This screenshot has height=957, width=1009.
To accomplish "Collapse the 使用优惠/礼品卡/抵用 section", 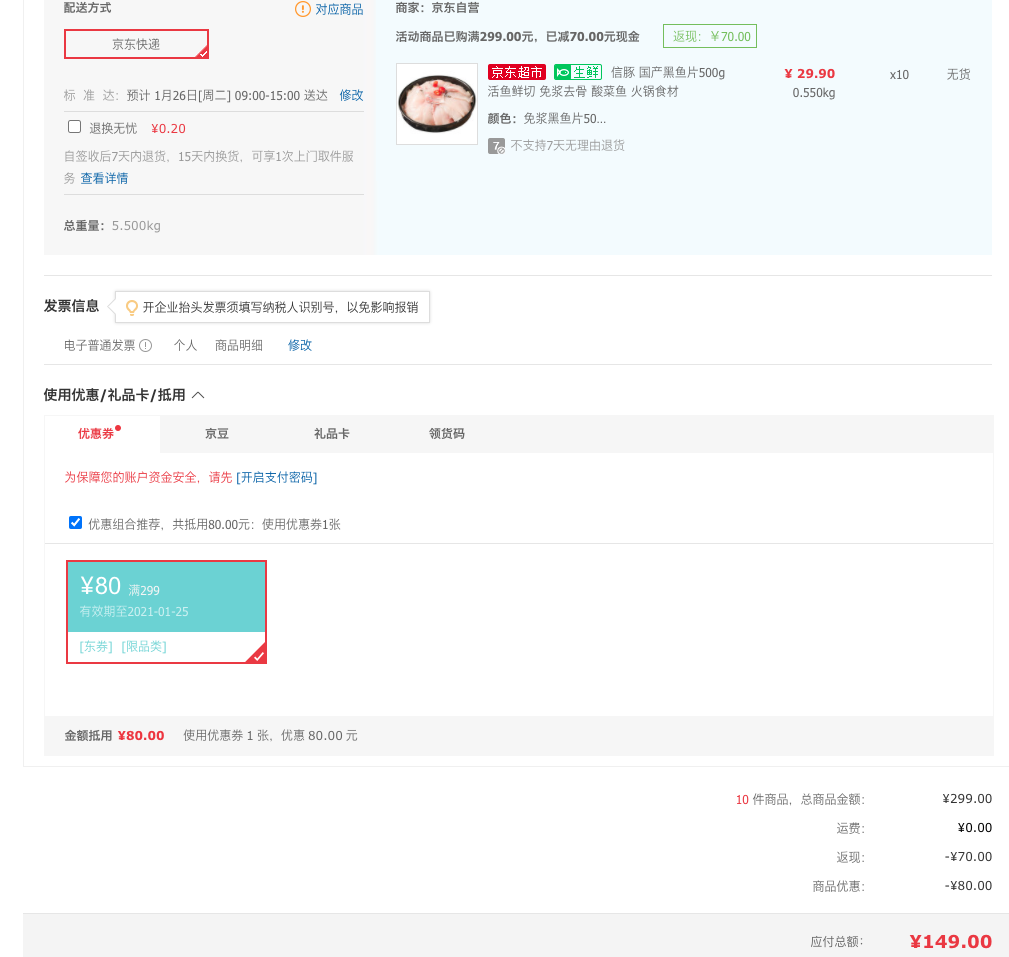I will click(x=198, y=395).
